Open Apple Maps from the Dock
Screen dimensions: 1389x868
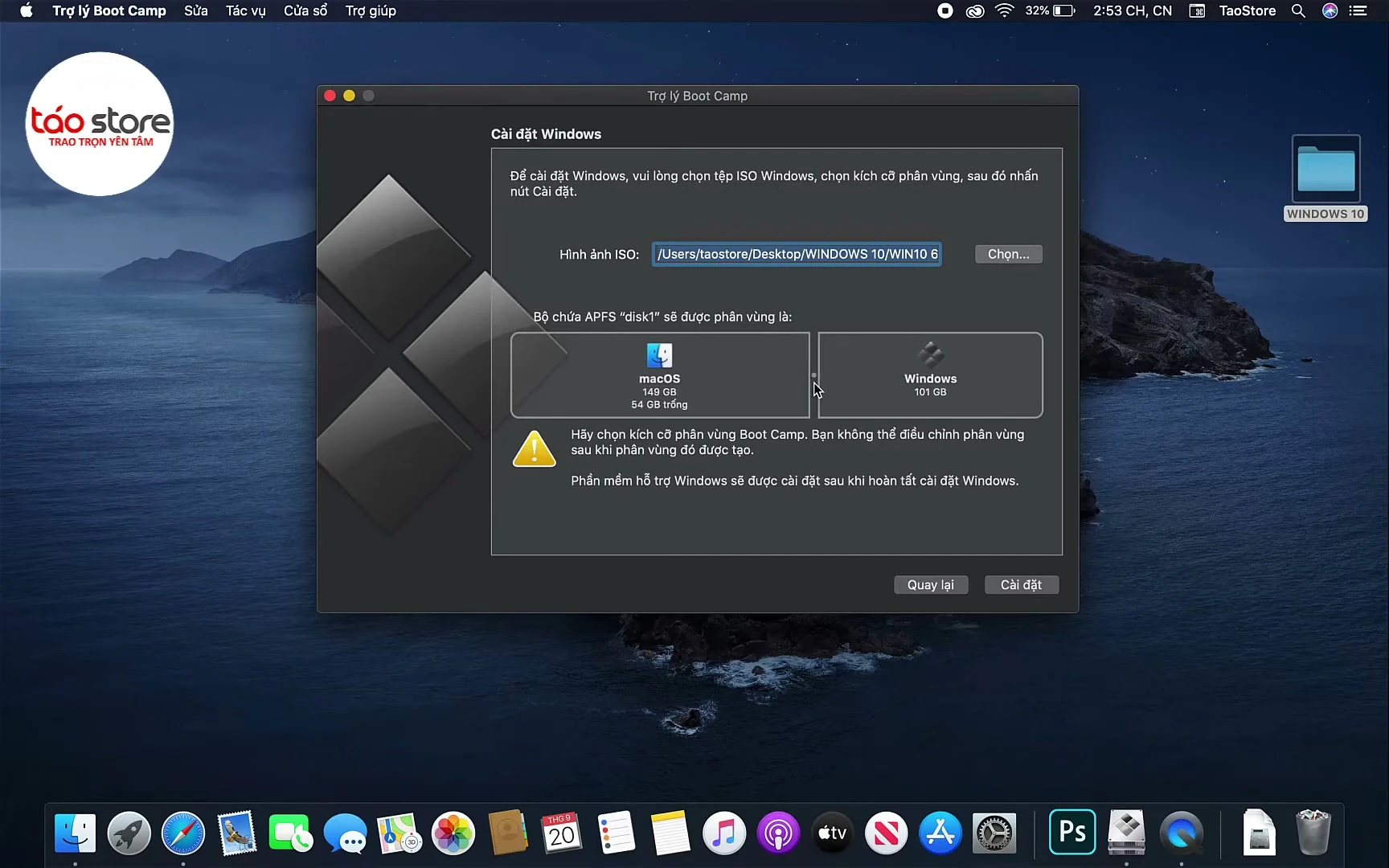399,833
